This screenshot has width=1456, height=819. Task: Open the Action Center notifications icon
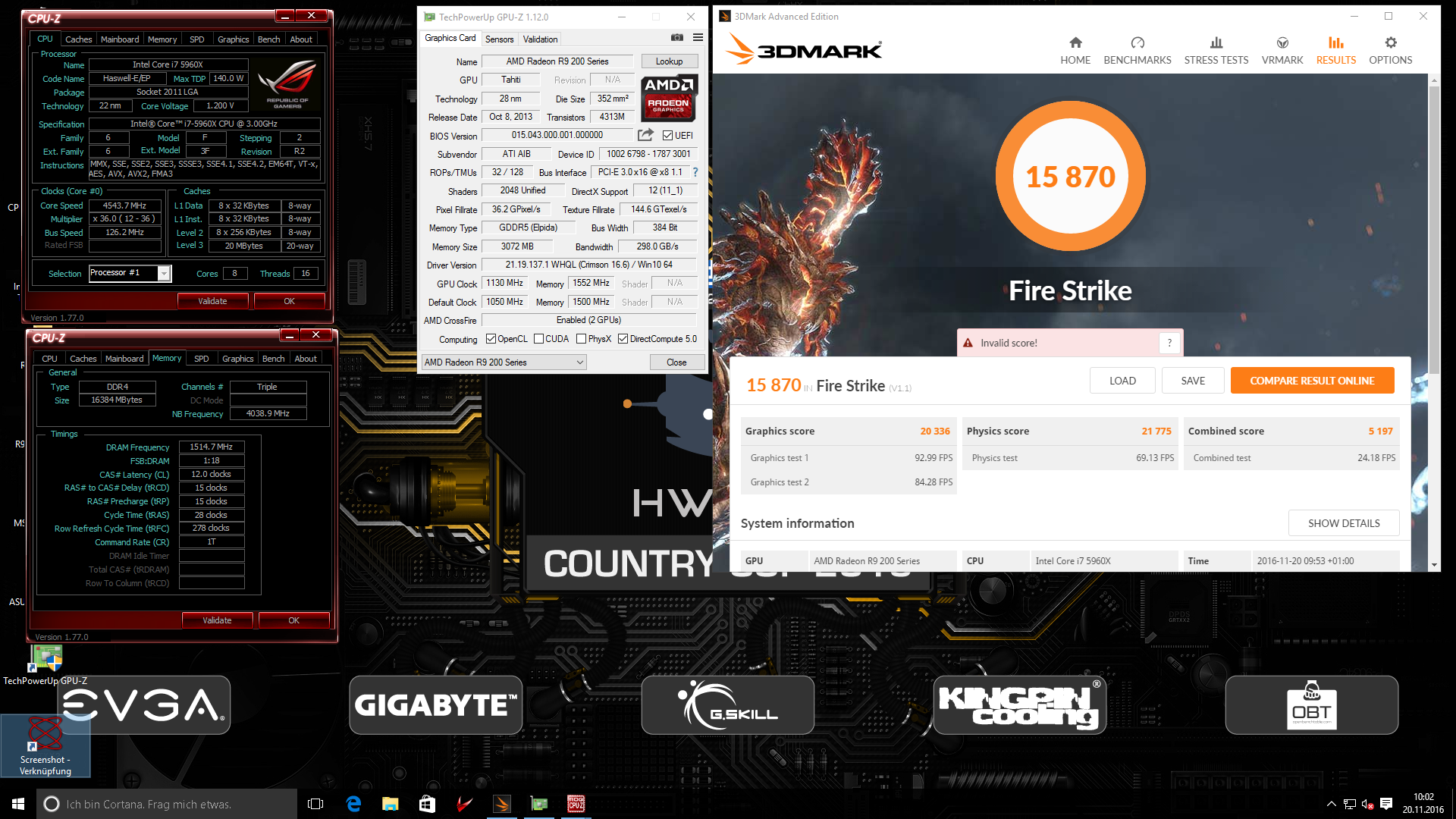pos(1386,804)
